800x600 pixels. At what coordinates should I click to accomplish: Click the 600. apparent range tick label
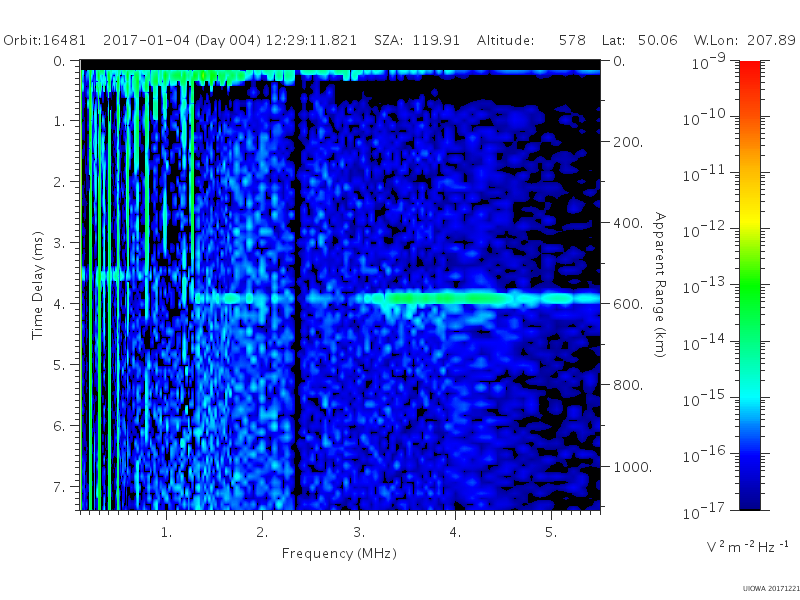pyautogui.click(x=628, y=304)
